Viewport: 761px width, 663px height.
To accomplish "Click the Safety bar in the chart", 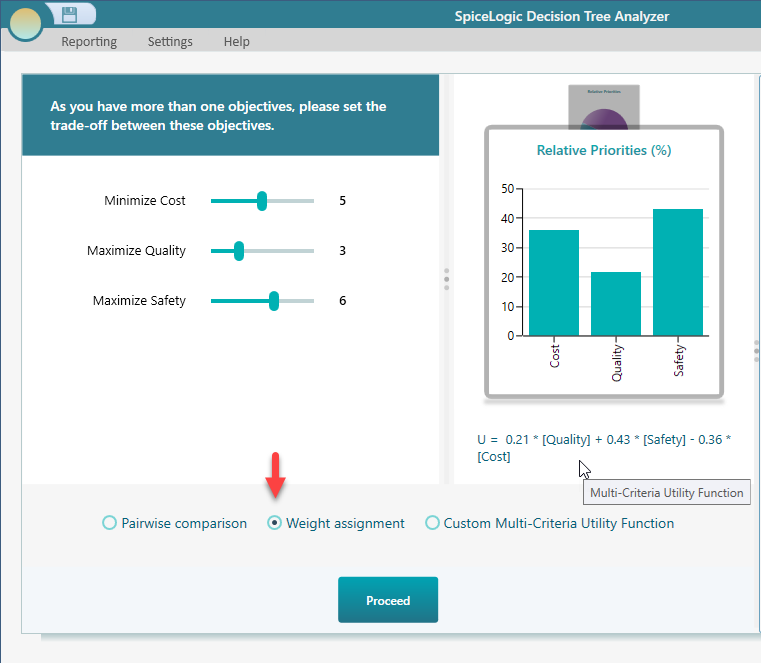I will tap(678, 273).
